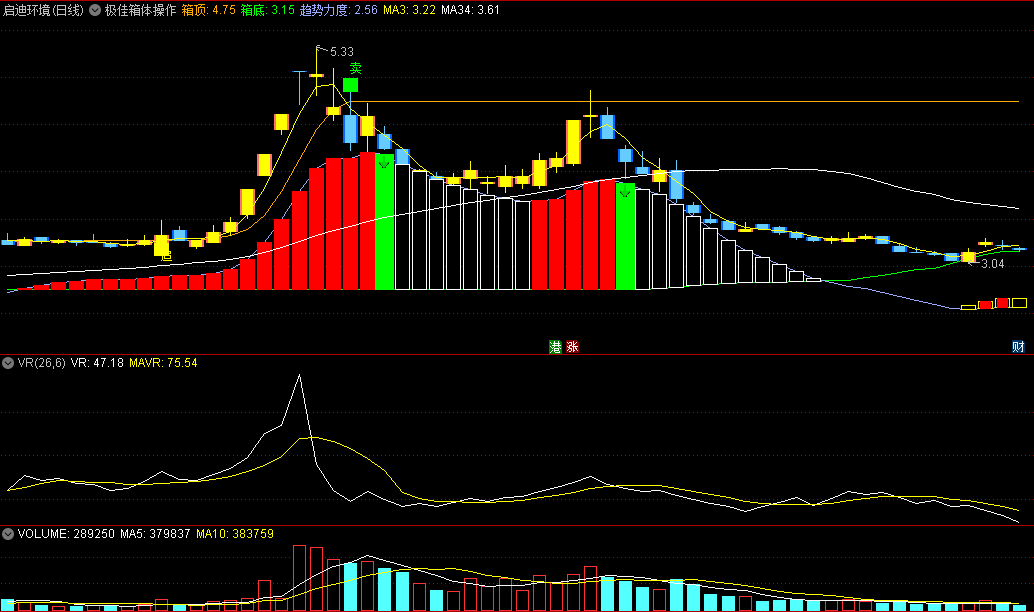Click the 5.33 high price label

[342, 51]
